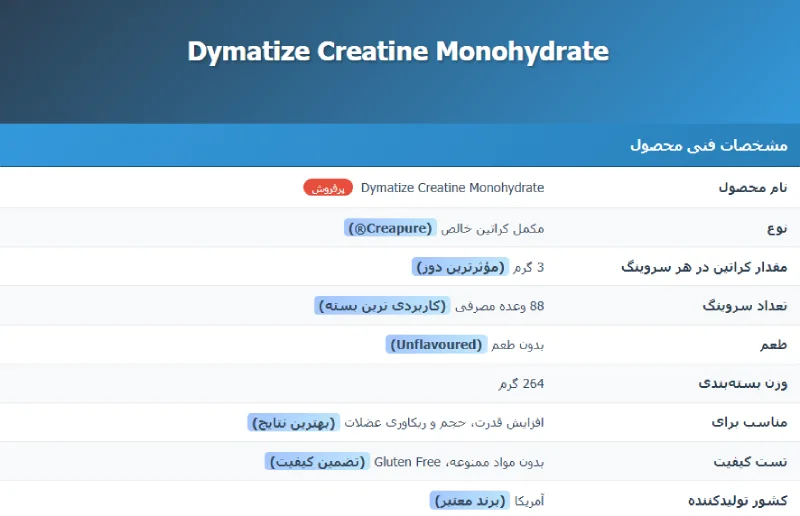Click the بهترین نتایج badge
800x516 pixels.
294,423
